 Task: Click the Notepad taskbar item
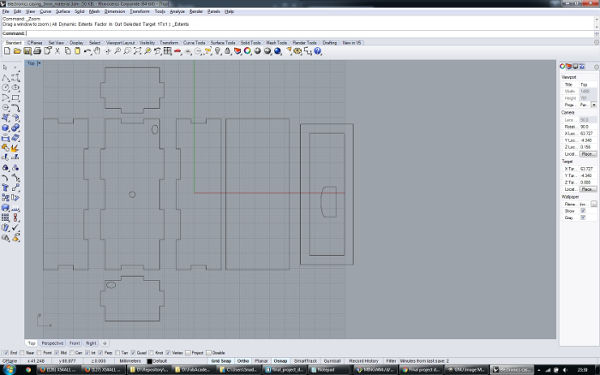(329, 370)
